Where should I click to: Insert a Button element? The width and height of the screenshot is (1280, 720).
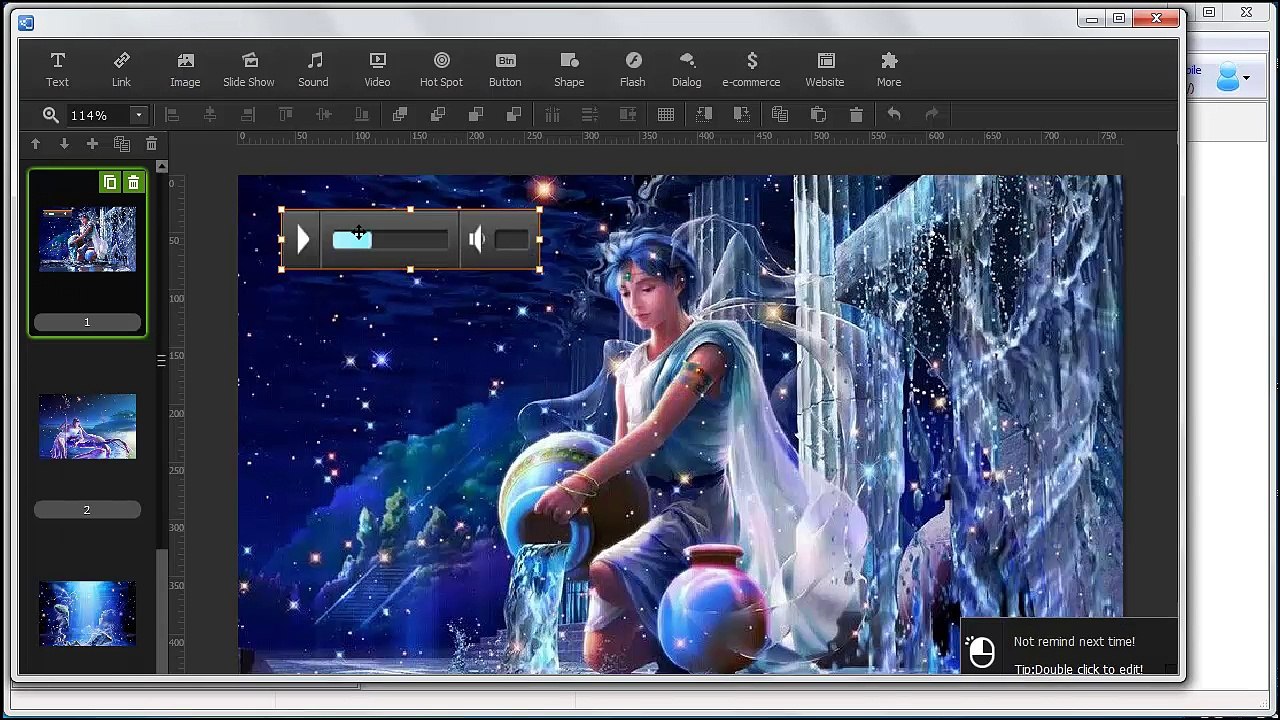(x=505, y=70)
